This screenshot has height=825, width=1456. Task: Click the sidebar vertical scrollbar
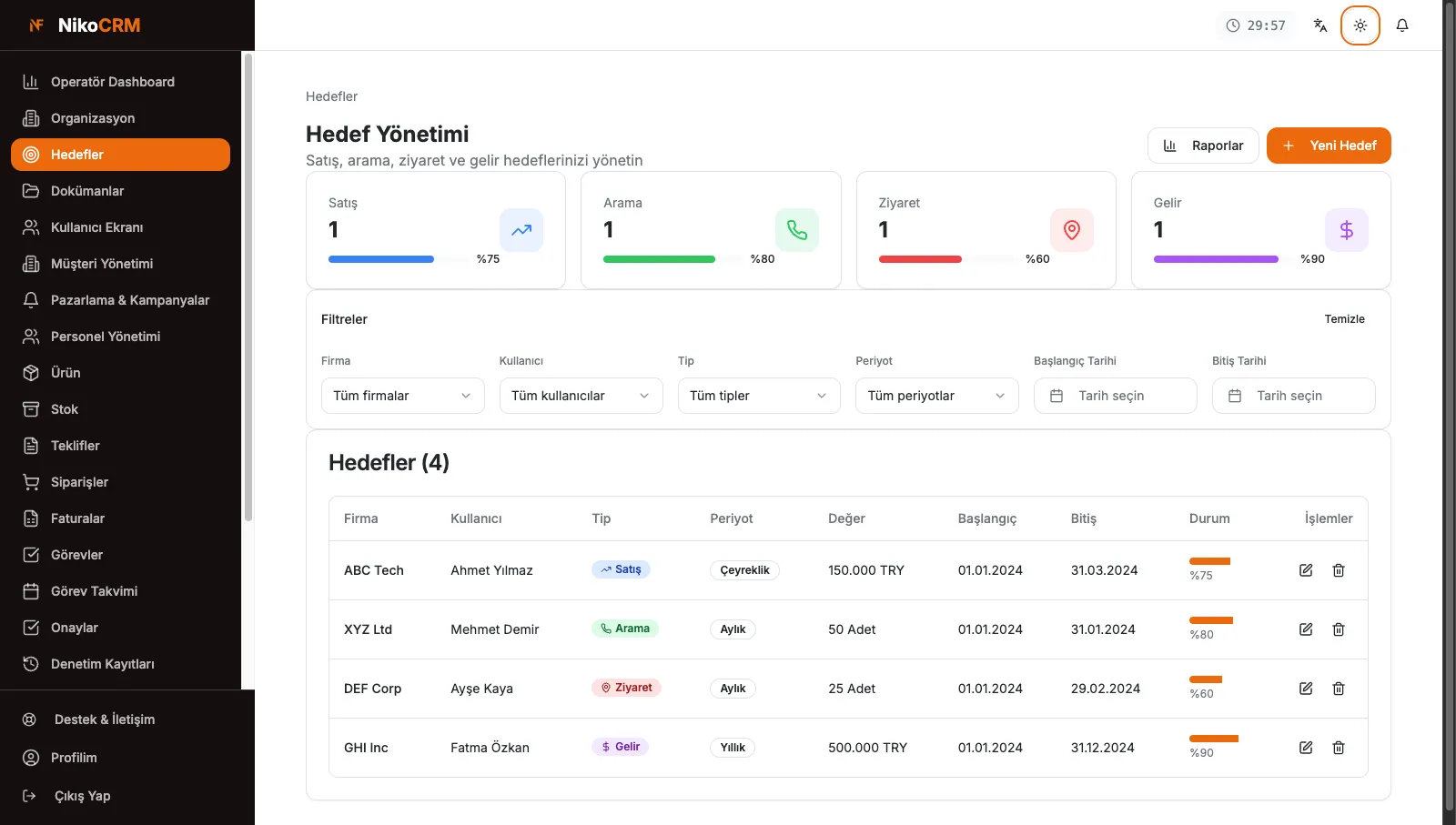(248, 287)
